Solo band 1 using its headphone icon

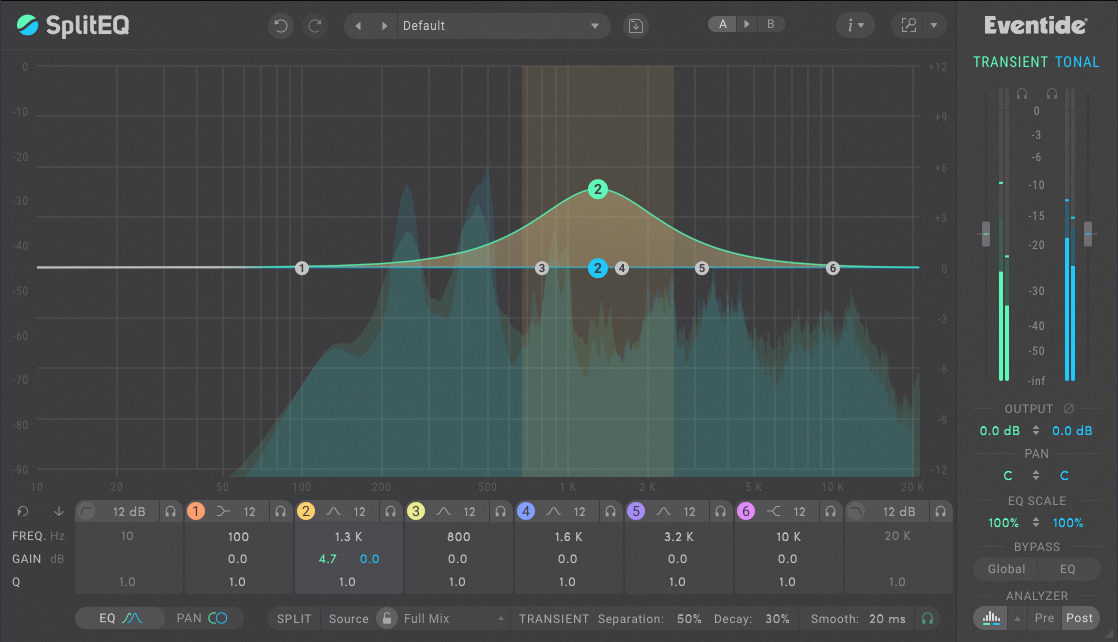(280, 511)
